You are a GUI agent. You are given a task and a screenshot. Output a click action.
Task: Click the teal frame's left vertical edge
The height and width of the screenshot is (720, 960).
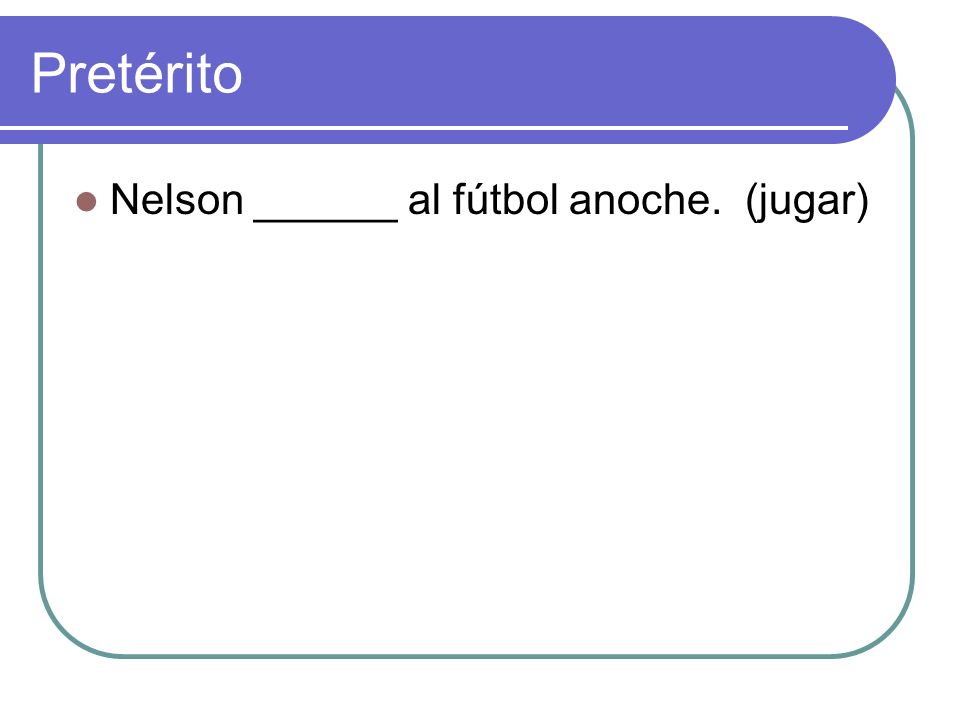(x=41, y=367)
